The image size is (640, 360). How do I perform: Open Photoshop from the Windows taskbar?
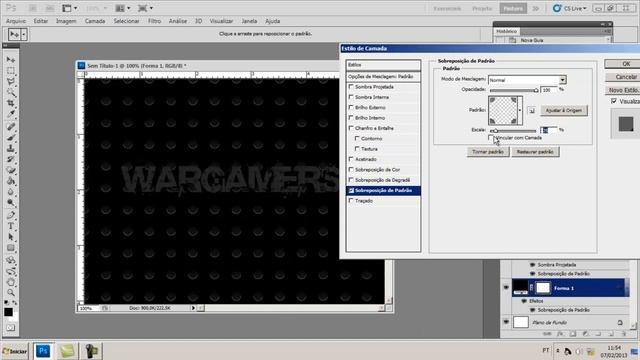click(43, 351)
